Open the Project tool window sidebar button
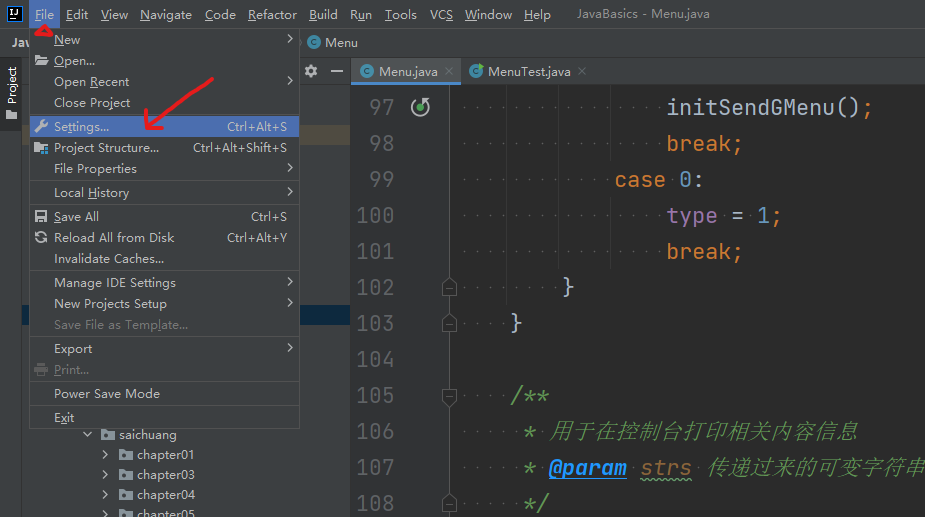This screenshot has width=925, height=517. pyautogui.click(x=12, y=93)
